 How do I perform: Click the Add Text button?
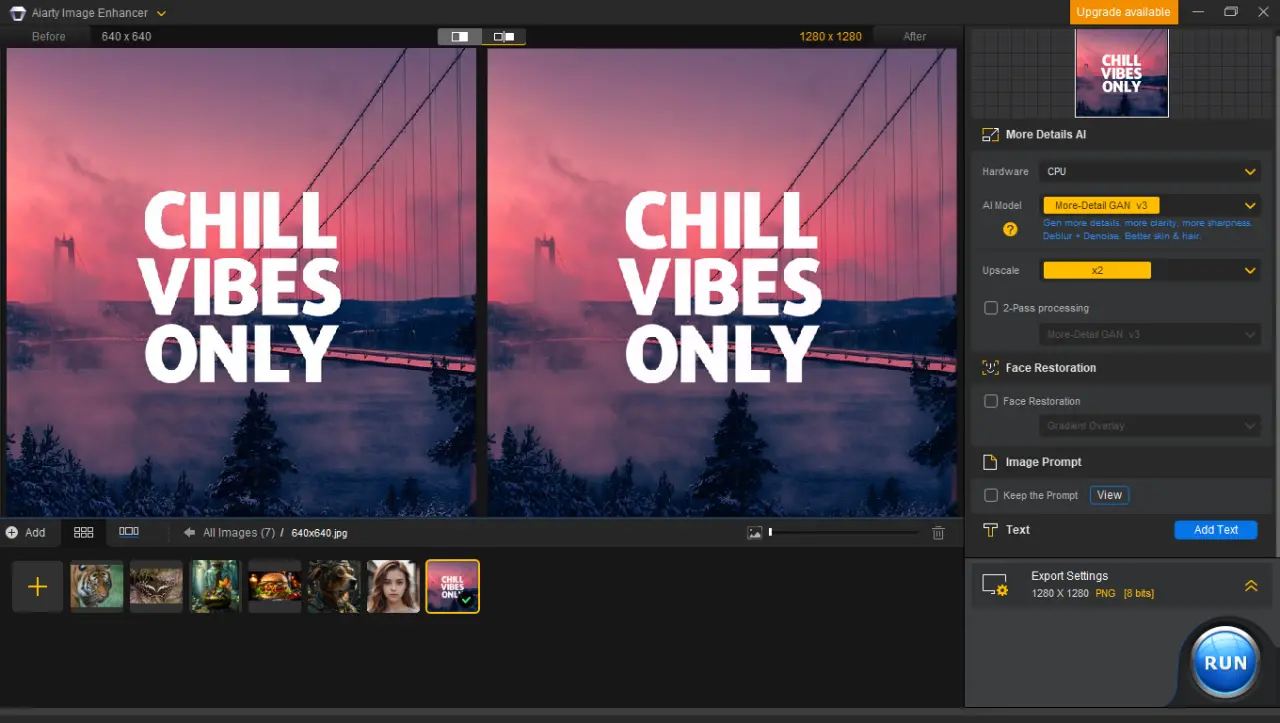pos(1216,530)
